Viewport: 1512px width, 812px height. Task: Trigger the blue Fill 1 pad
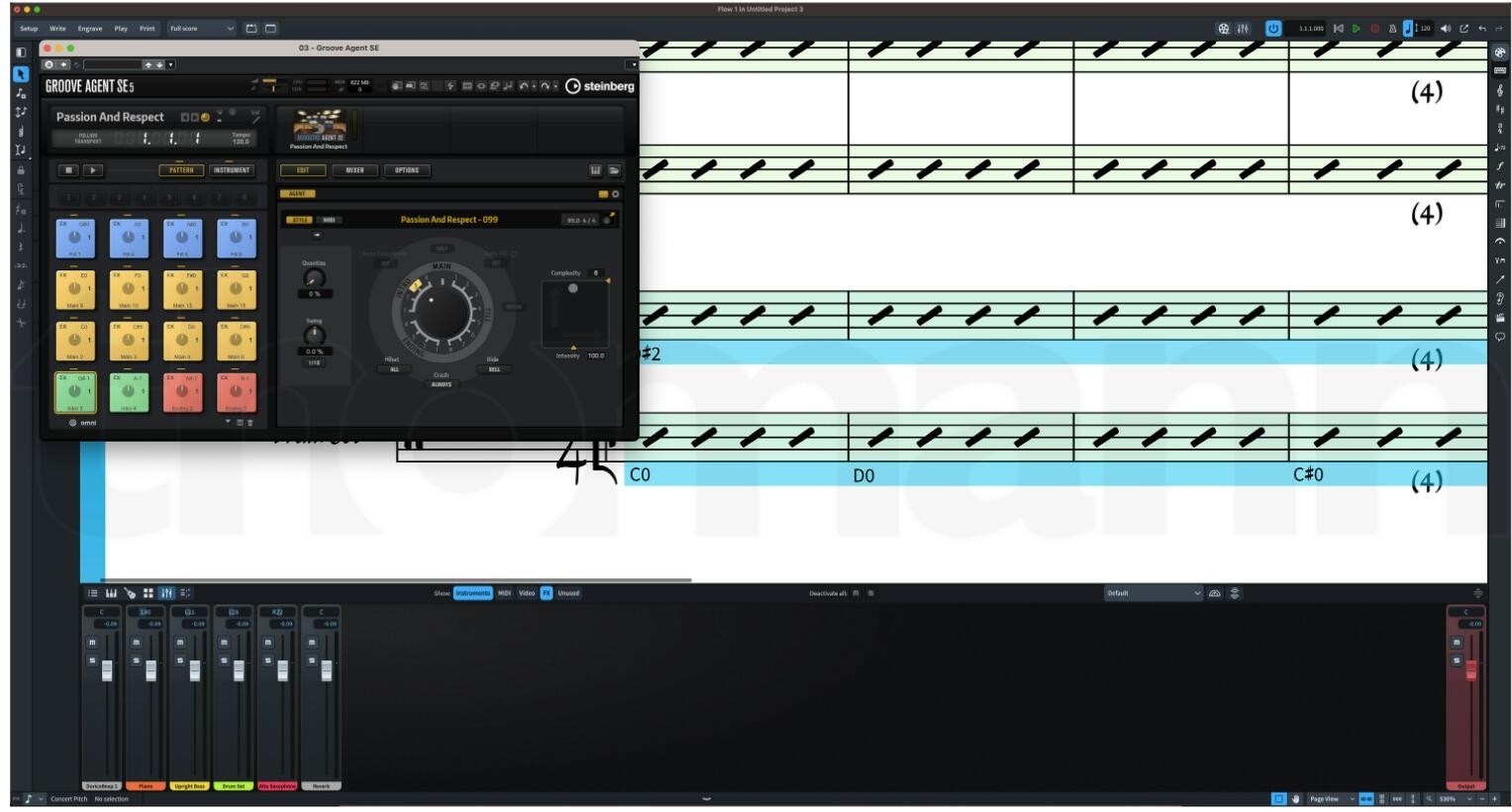click(x=74, y=239)
